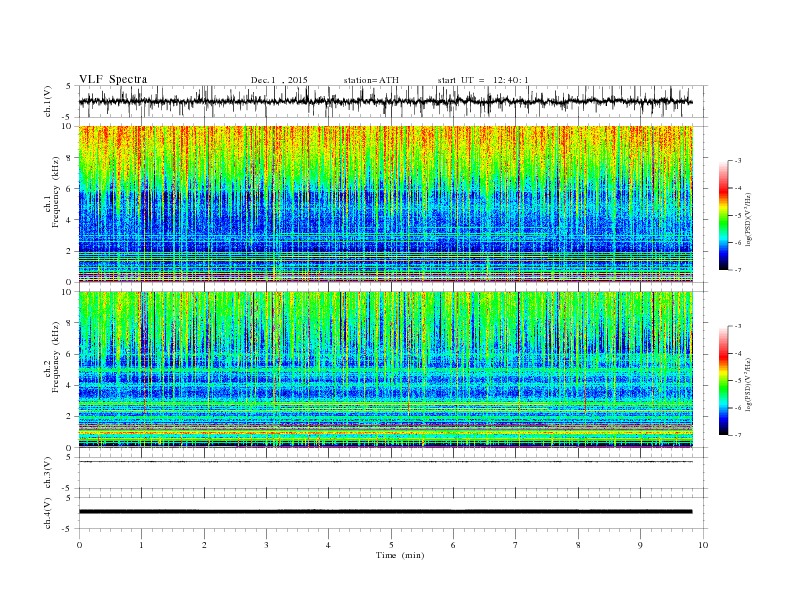This screenshot has width=792, height=612.
Task: Select the log(PSD) label beside ch.2 color bar
Action: point(748,384)
